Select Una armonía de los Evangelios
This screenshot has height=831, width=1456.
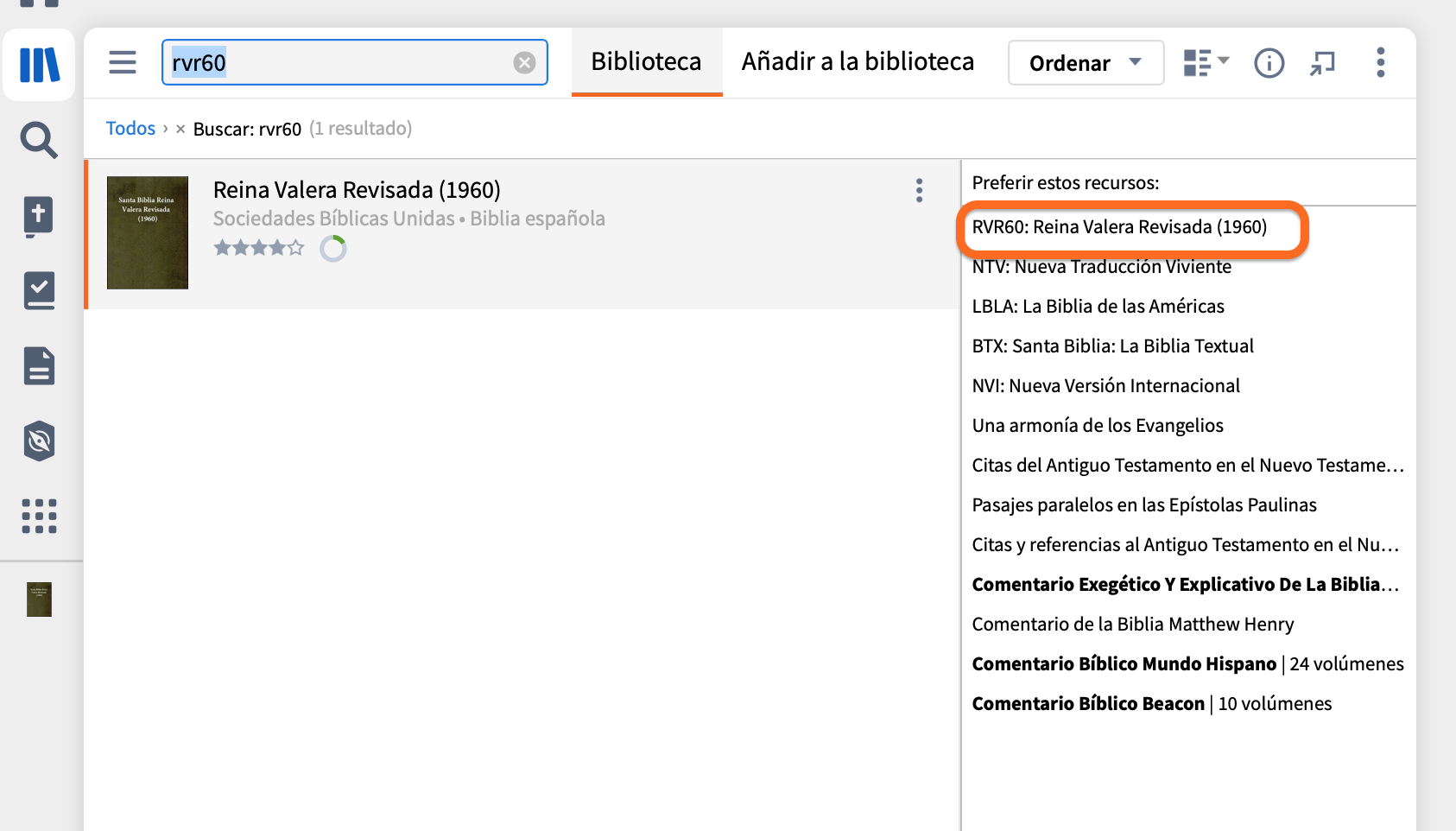point(1098,426)
